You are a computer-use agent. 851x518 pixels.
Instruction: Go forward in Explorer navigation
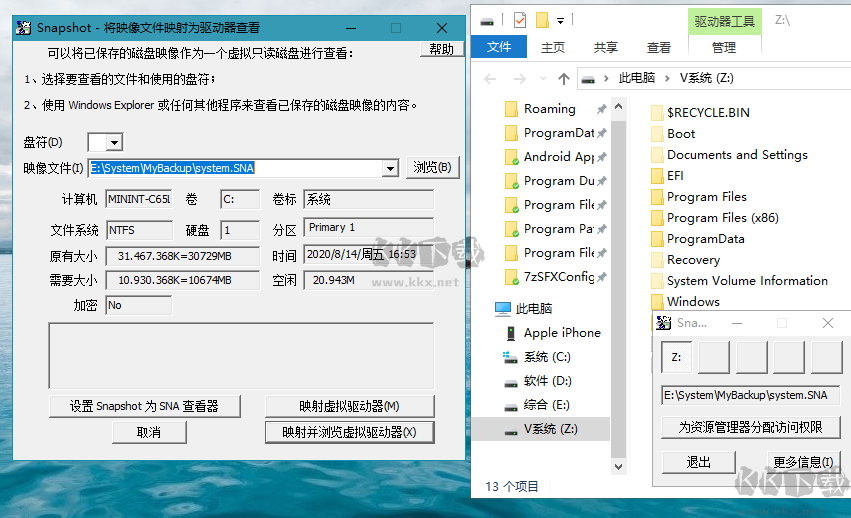(x=519, y=79)
